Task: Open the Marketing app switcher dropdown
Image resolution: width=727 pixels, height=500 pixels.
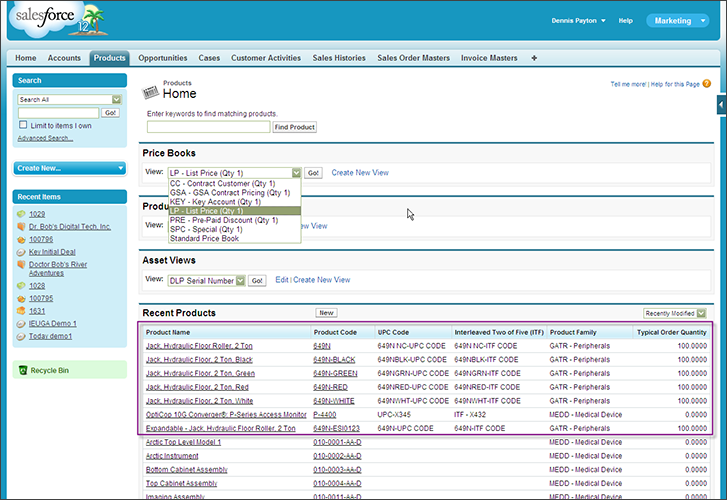Action: click(677, 20)
